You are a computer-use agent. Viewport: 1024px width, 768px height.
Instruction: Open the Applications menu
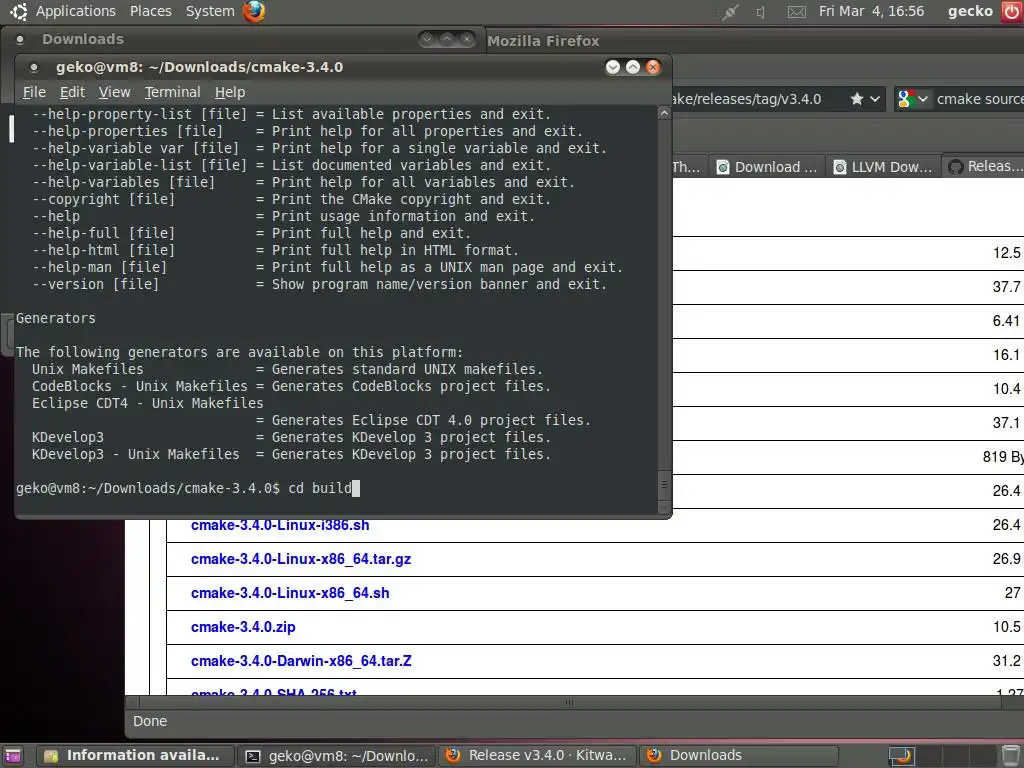76,11
